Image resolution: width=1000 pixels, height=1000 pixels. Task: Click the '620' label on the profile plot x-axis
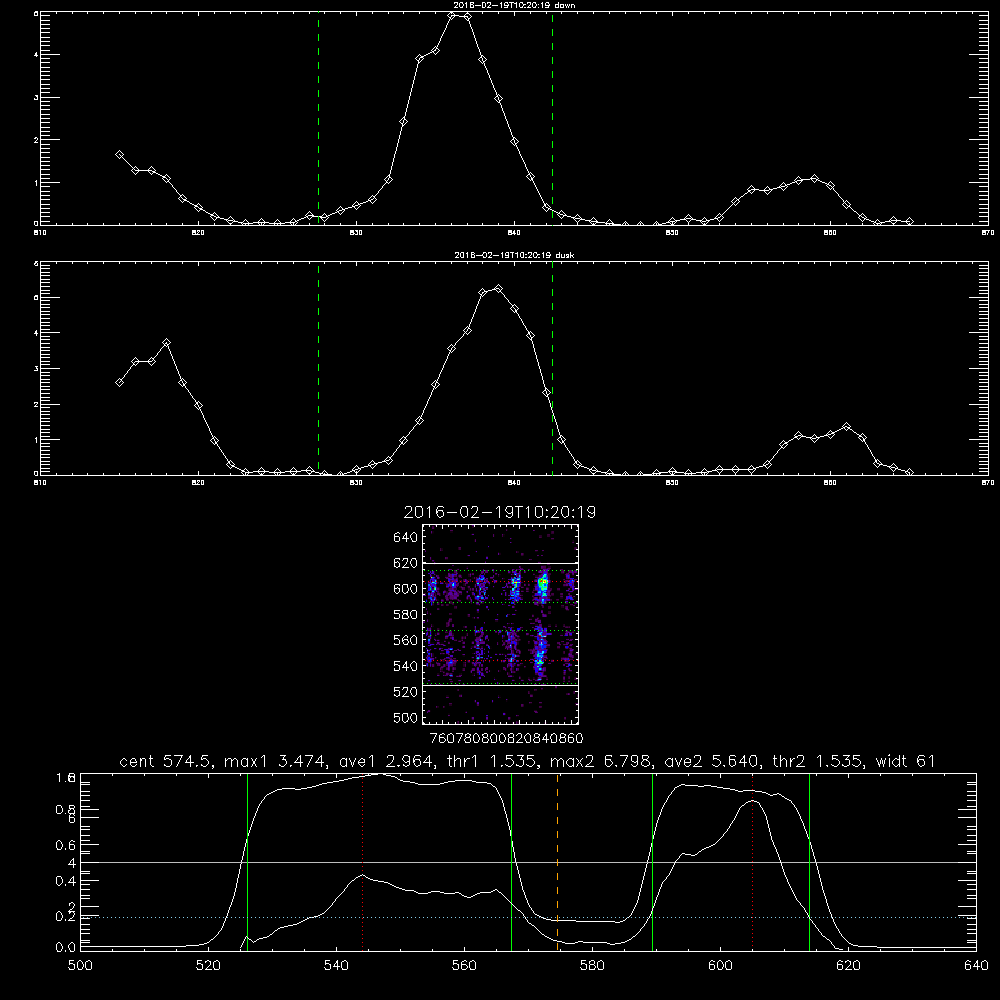point(848,966)
